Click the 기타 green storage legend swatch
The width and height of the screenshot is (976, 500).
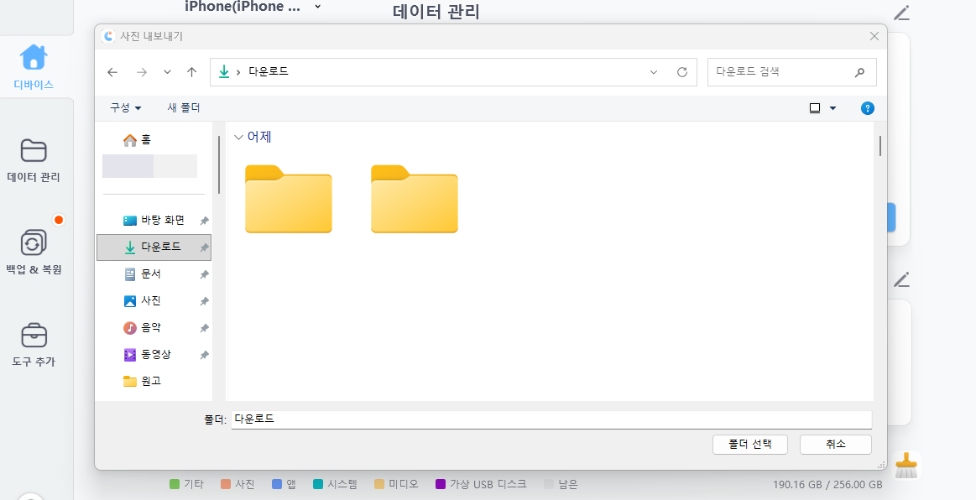point(174,484)
